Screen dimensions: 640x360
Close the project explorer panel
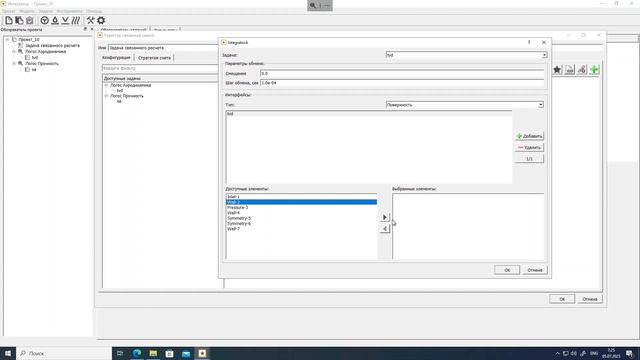tap(91, 29)
